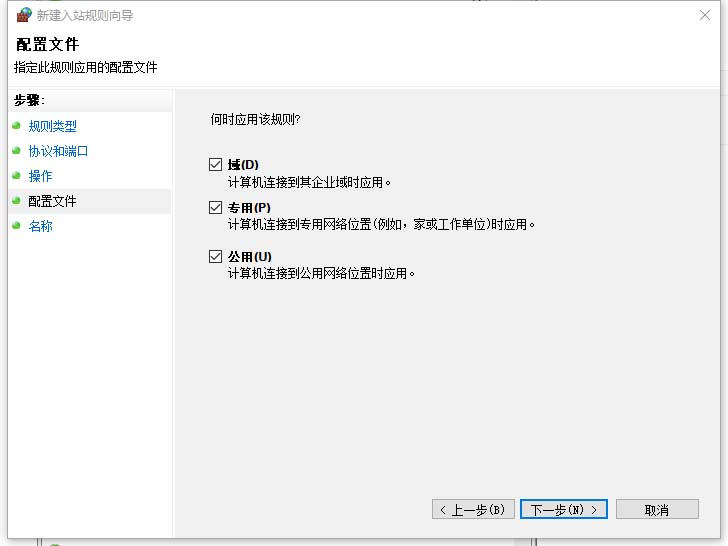728x546 pixels.
Task: Uncheck the 域(D) domain checkbox
Action: point(215,164)
